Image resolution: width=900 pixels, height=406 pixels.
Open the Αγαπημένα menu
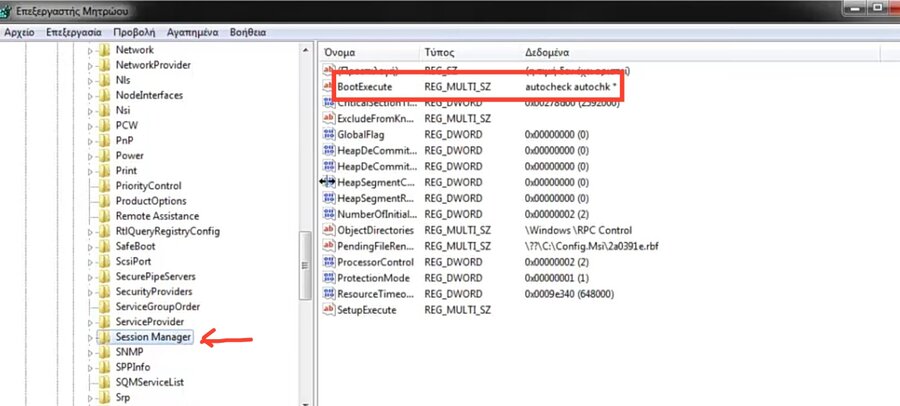192,32
